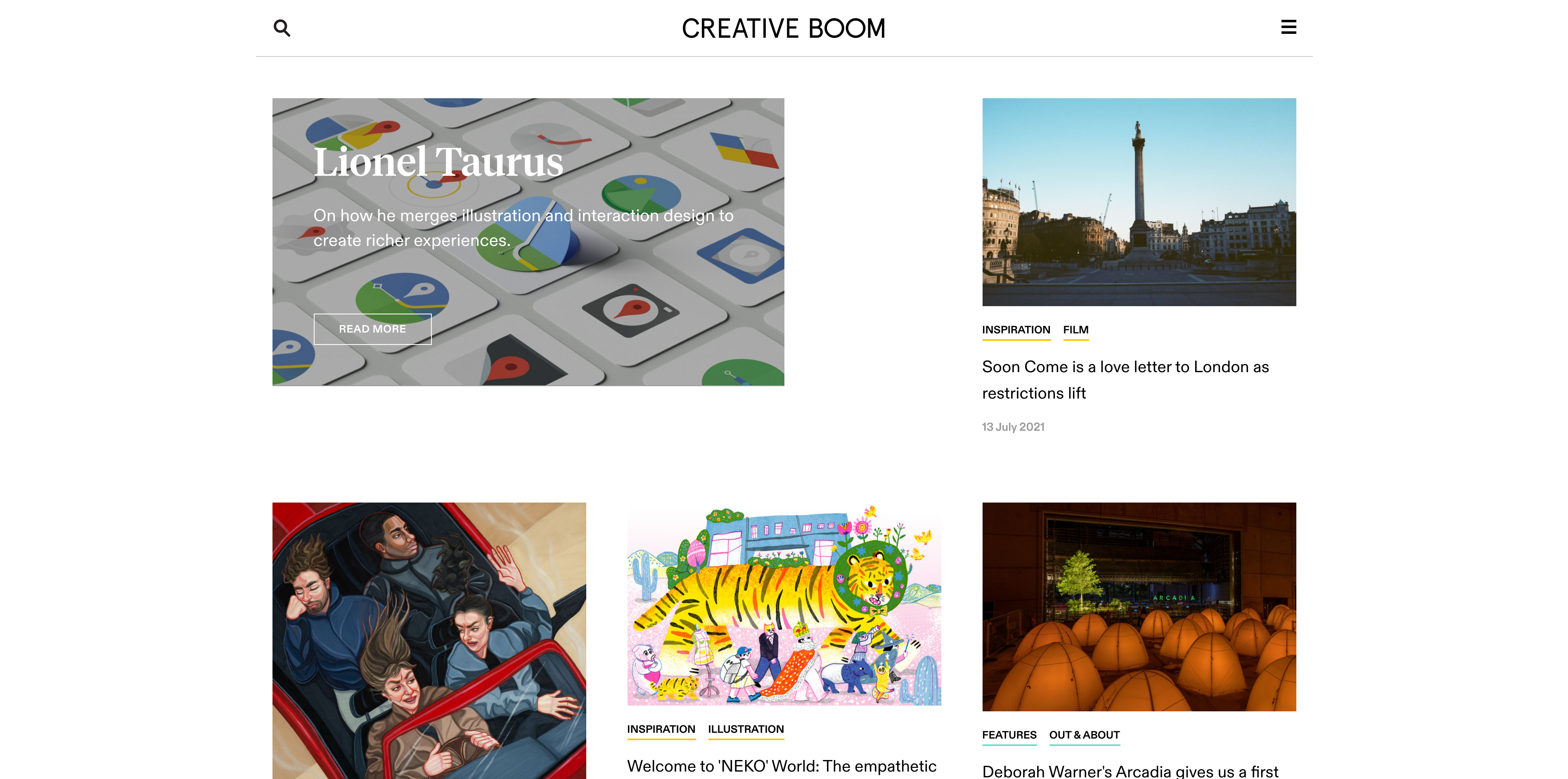1568x779 pixels.
Task: Select the Out & About tag
Action: [x=1084, y=735]
